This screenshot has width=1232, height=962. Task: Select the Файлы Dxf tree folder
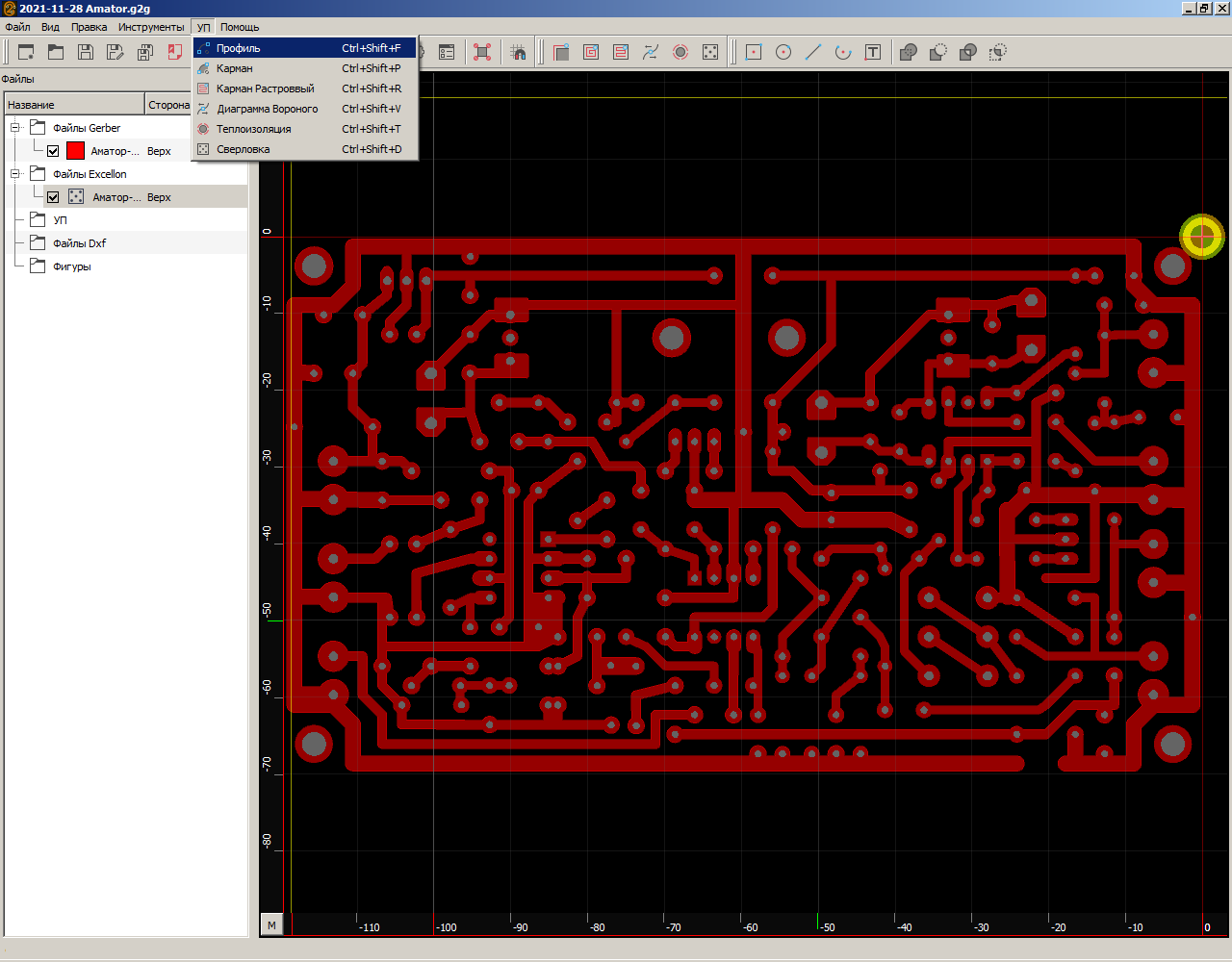[79, 243]
